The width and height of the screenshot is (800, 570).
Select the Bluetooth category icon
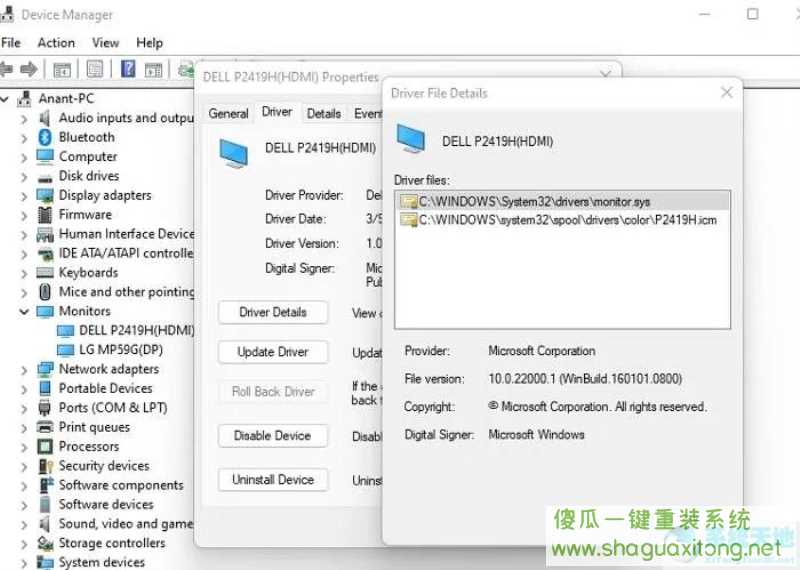[45, 137]
